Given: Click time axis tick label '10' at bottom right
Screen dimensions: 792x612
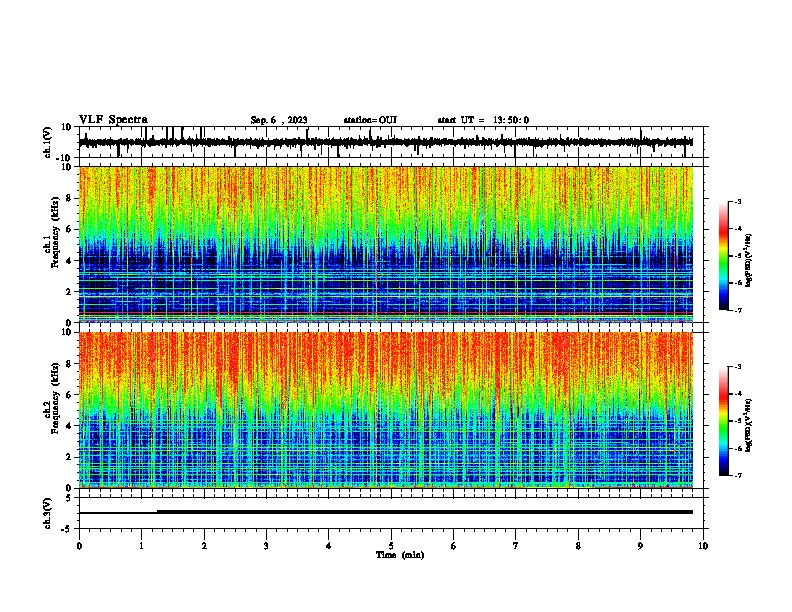Looking at the screenshot, I should click(703, 546).
